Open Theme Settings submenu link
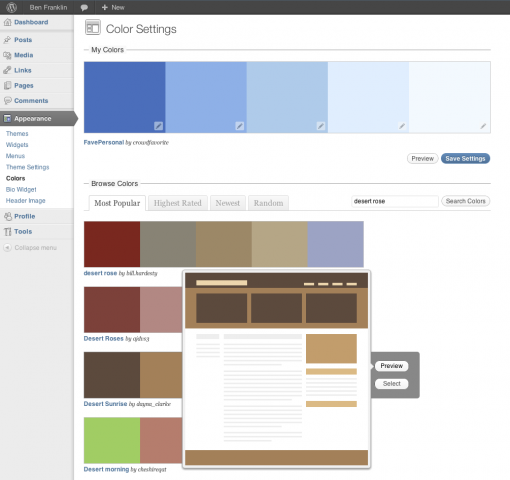Viewport: 510px width, 480px height. 27,167
